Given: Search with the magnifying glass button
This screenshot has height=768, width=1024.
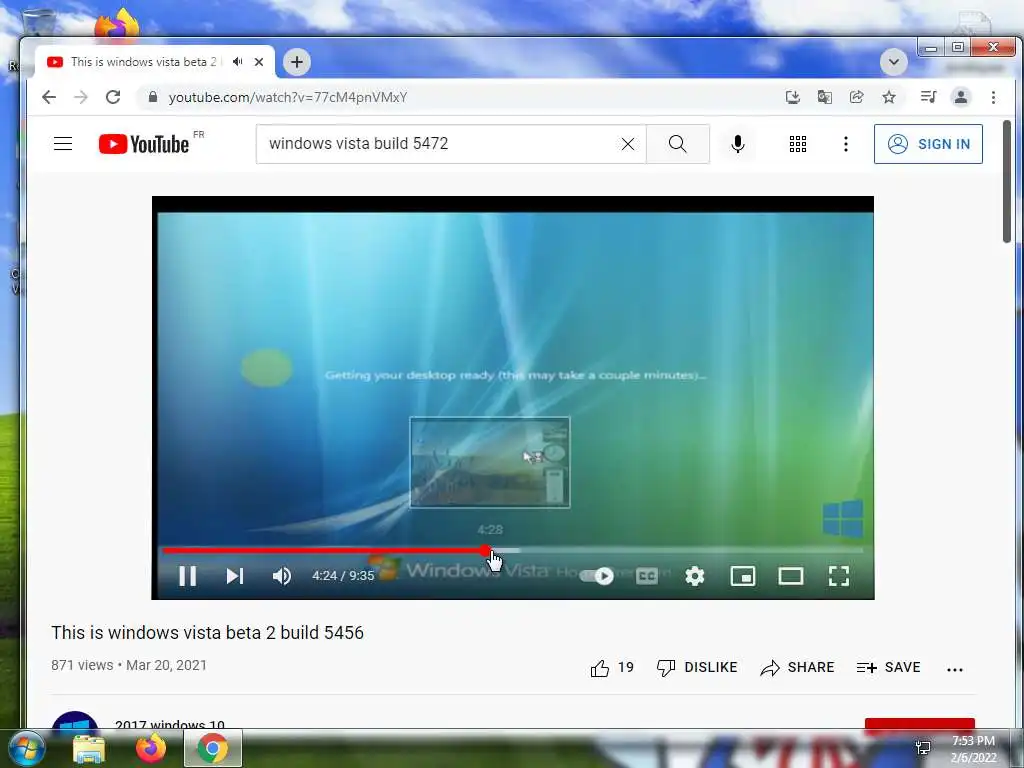Looking at the screenshot, I should coord(678,144).
